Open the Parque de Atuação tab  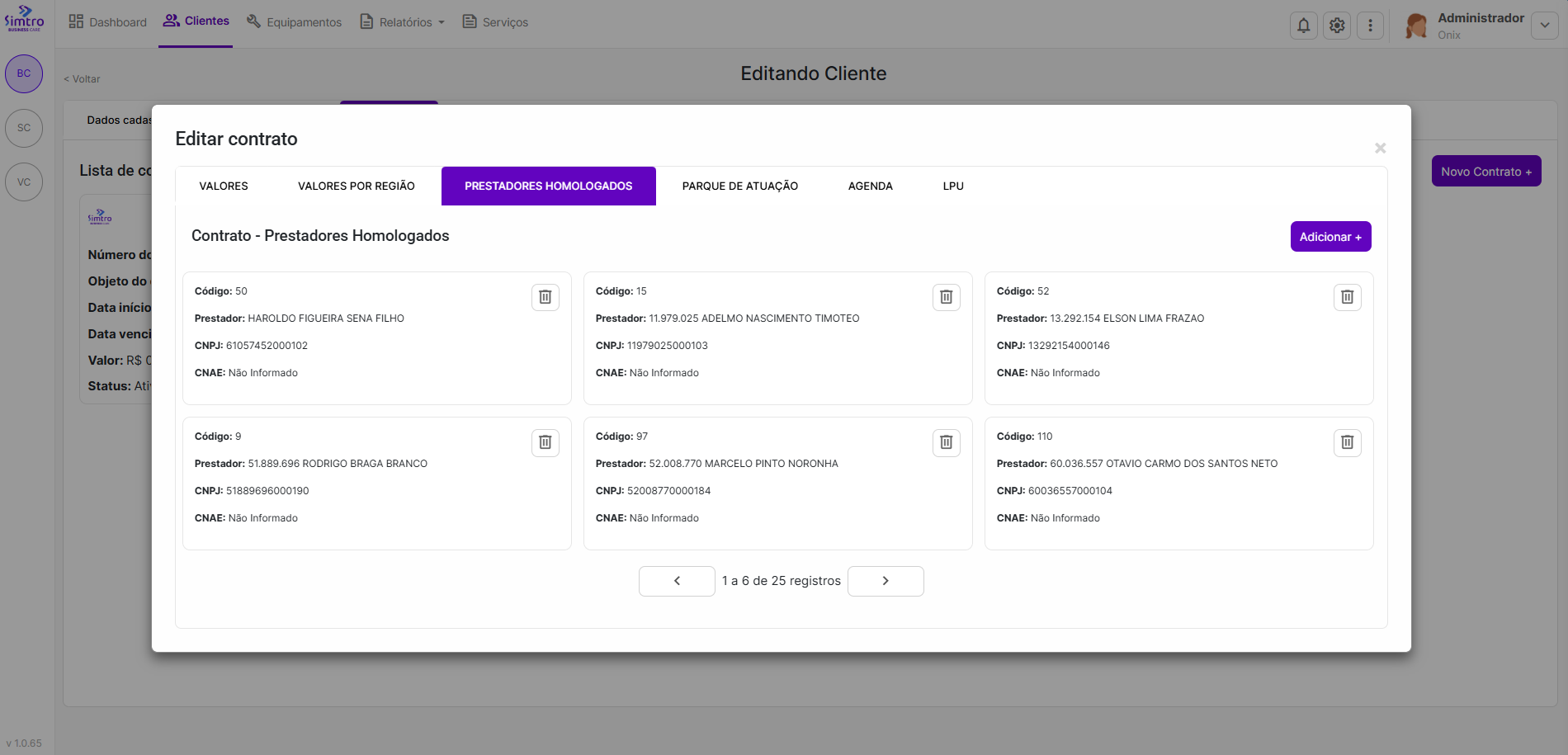coord(739,186)
